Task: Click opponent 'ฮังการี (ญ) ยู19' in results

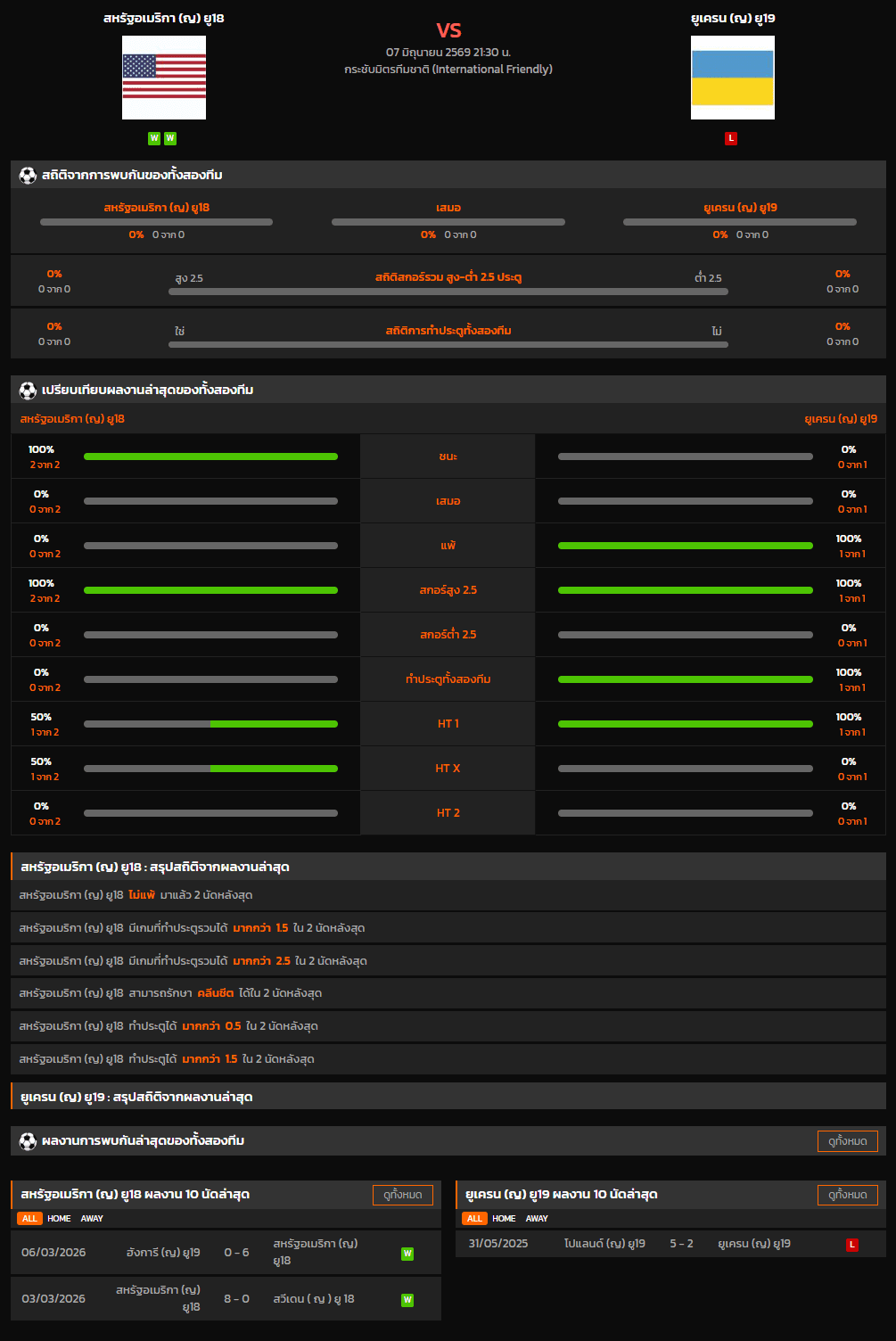Action: point(163,1253)
